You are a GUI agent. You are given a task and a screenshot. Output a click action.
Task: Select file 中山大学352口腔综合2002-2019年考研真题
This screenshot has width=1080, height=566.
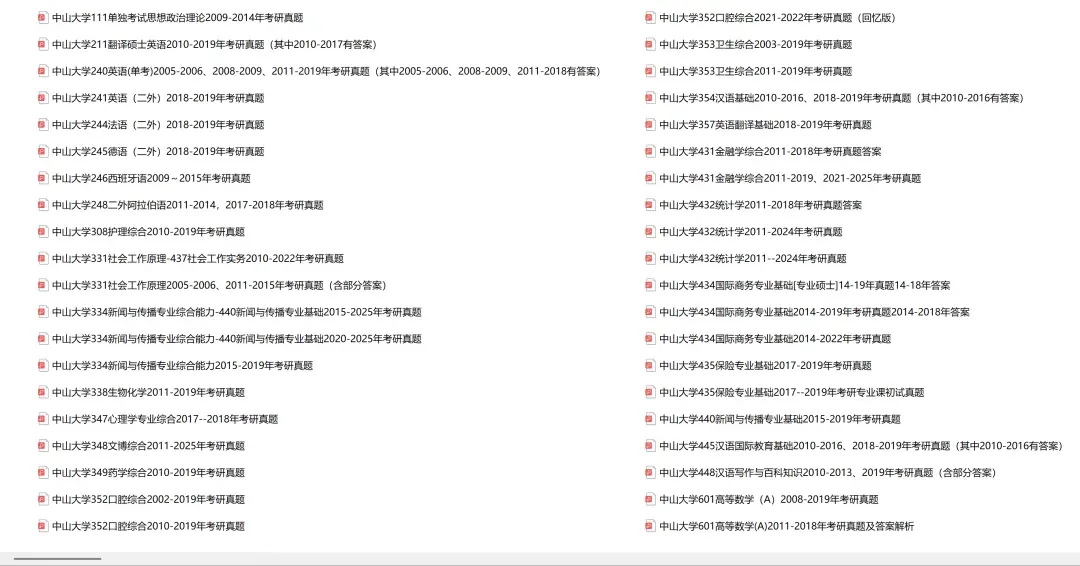tap(148, 500)
